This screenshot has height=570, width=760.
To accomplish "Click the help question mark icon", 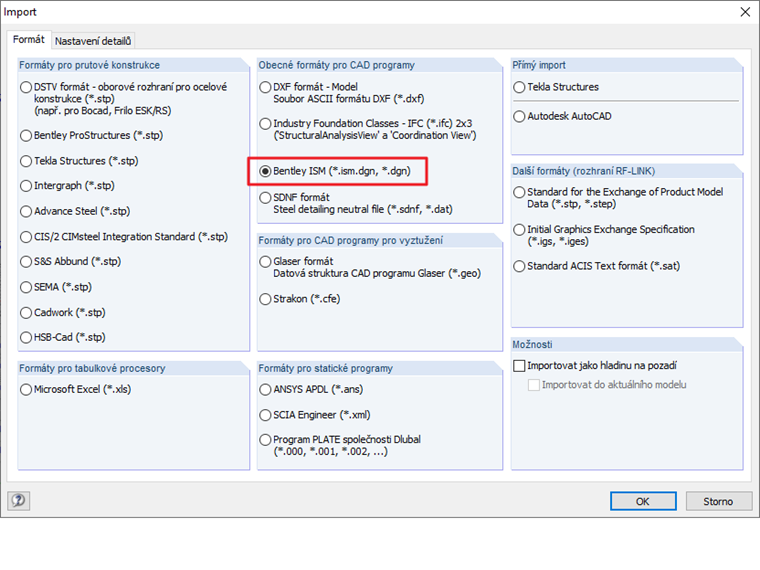I will (18, 501).
